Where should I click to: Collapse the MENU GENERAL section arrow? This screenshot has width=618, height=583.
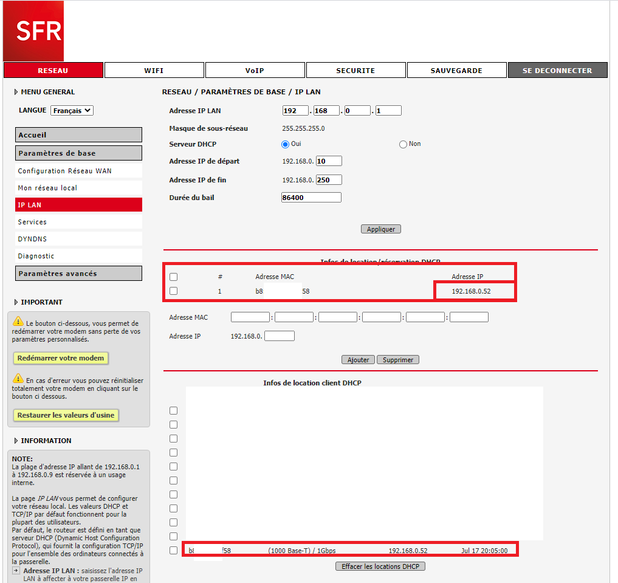tap(14, 92)
